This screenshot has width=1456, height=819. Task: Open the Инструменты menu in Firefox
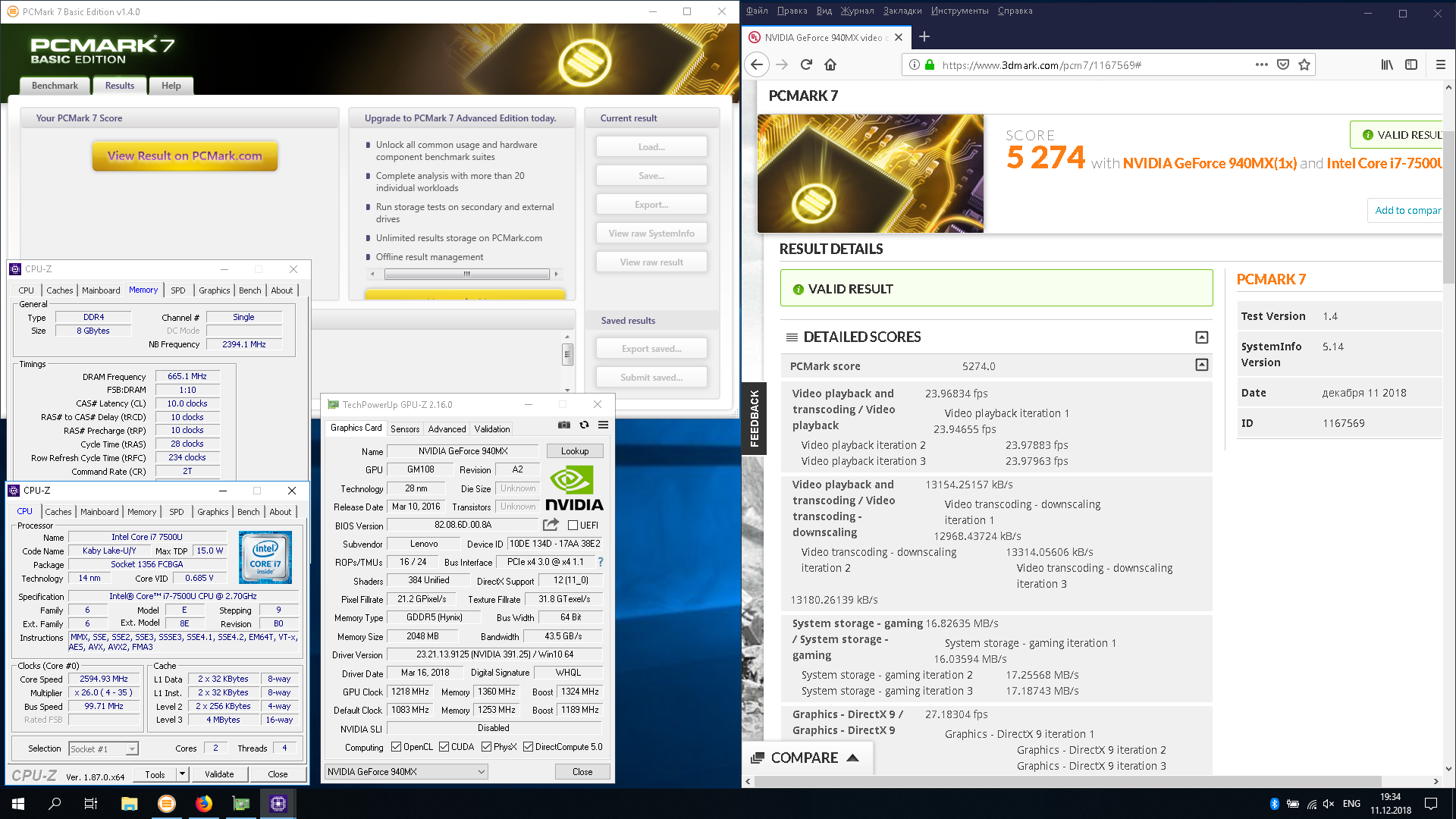(959, 11)
